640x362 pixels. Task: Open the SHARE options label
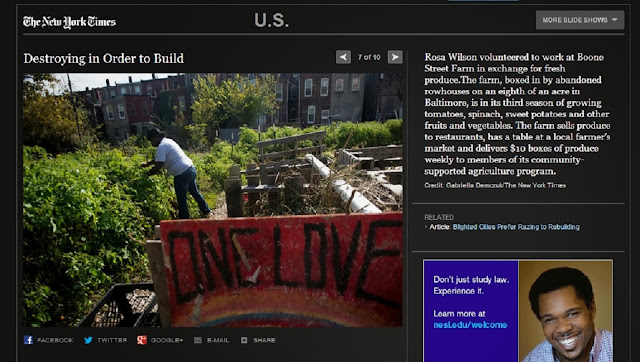pyautogui.click(x=264, y=340)
